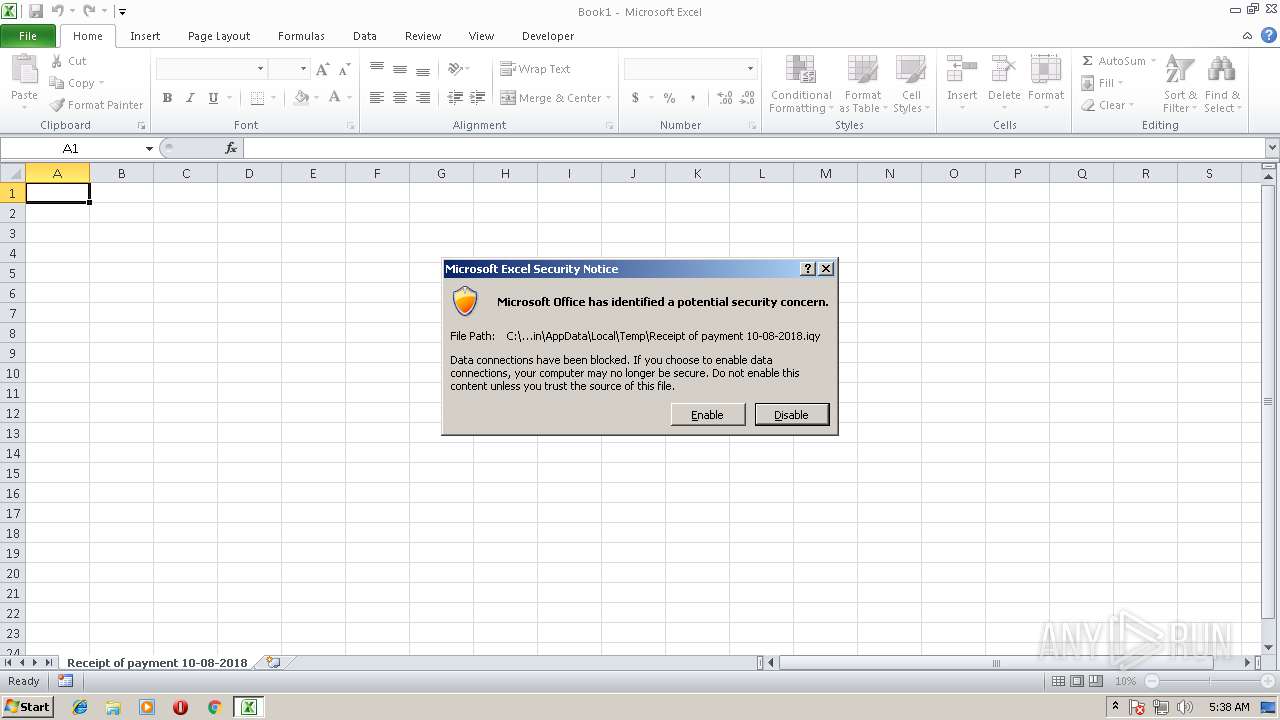Click the Orientation icon
Image resolution: width=1280 pixels, height=720 pixels.
click(x=455, y=69)
